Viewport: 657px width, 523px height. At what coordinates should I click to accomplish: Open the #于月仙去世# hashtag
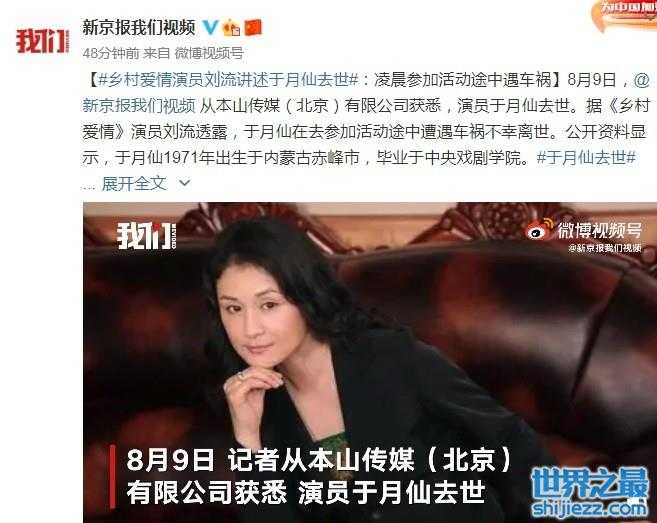[x=587, y=158]
